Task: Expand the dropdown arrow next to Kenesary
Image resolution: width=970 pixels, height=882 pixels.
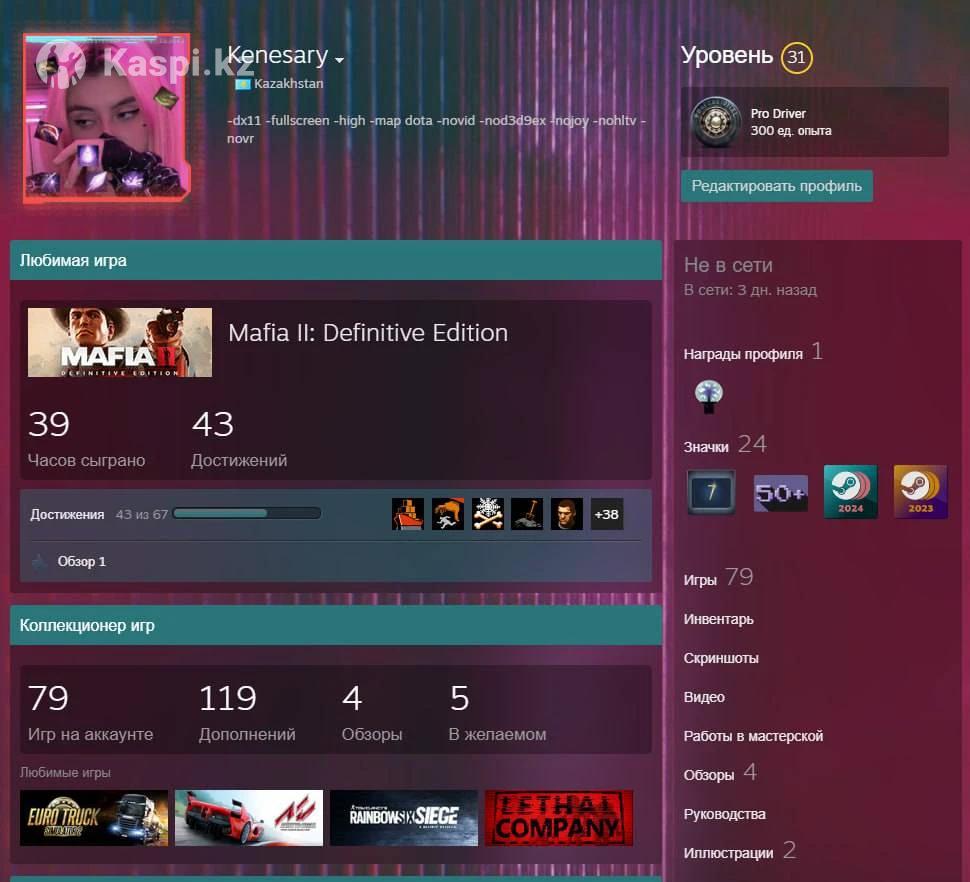Action: tap(339, 60)
